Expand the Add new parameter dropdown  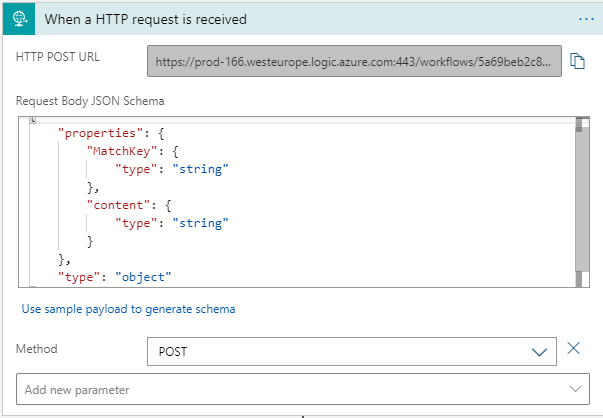tap(303, 389)
